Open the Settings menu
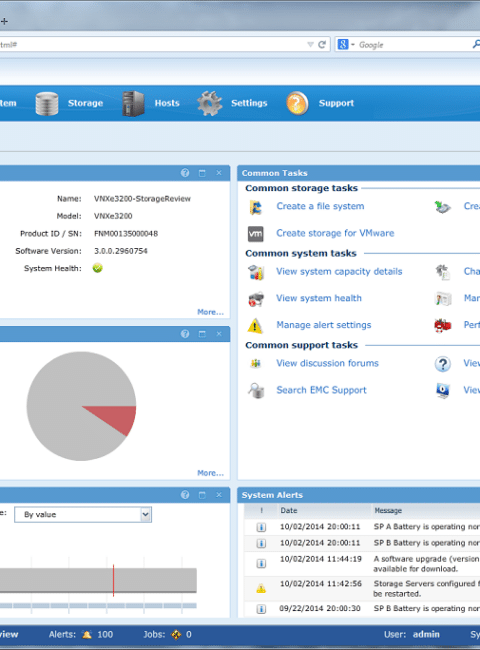 click(x=249, y=103)
